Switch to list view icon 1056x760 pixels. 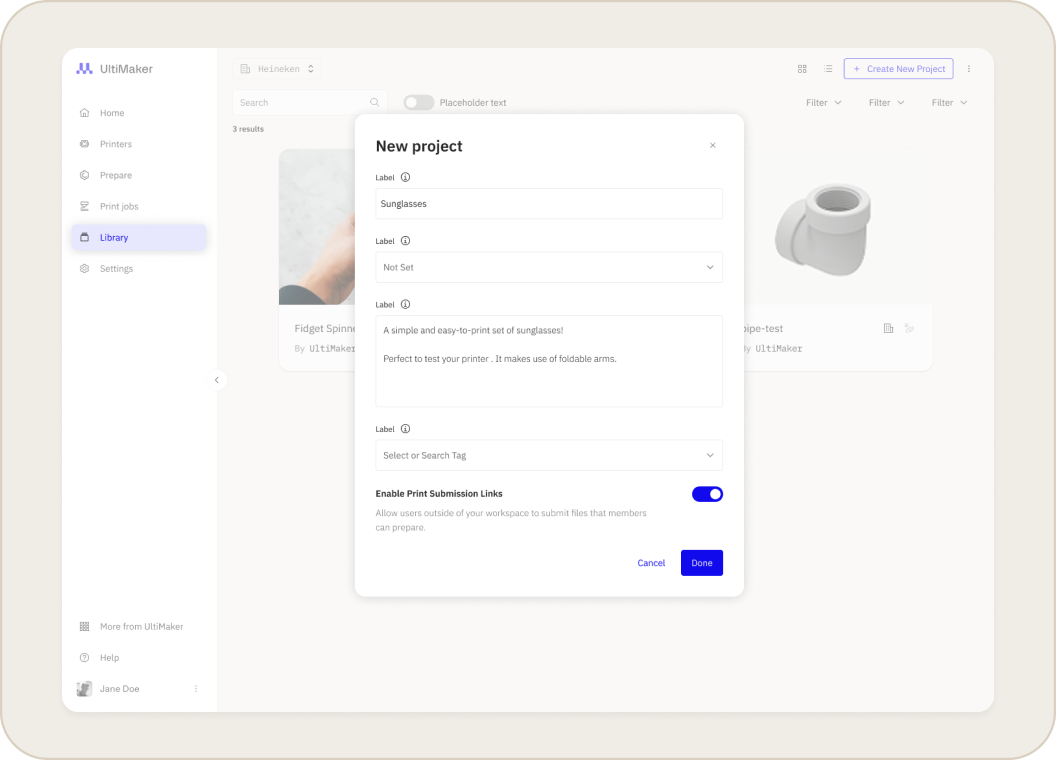pyautogui.click(x=828, y=69)
